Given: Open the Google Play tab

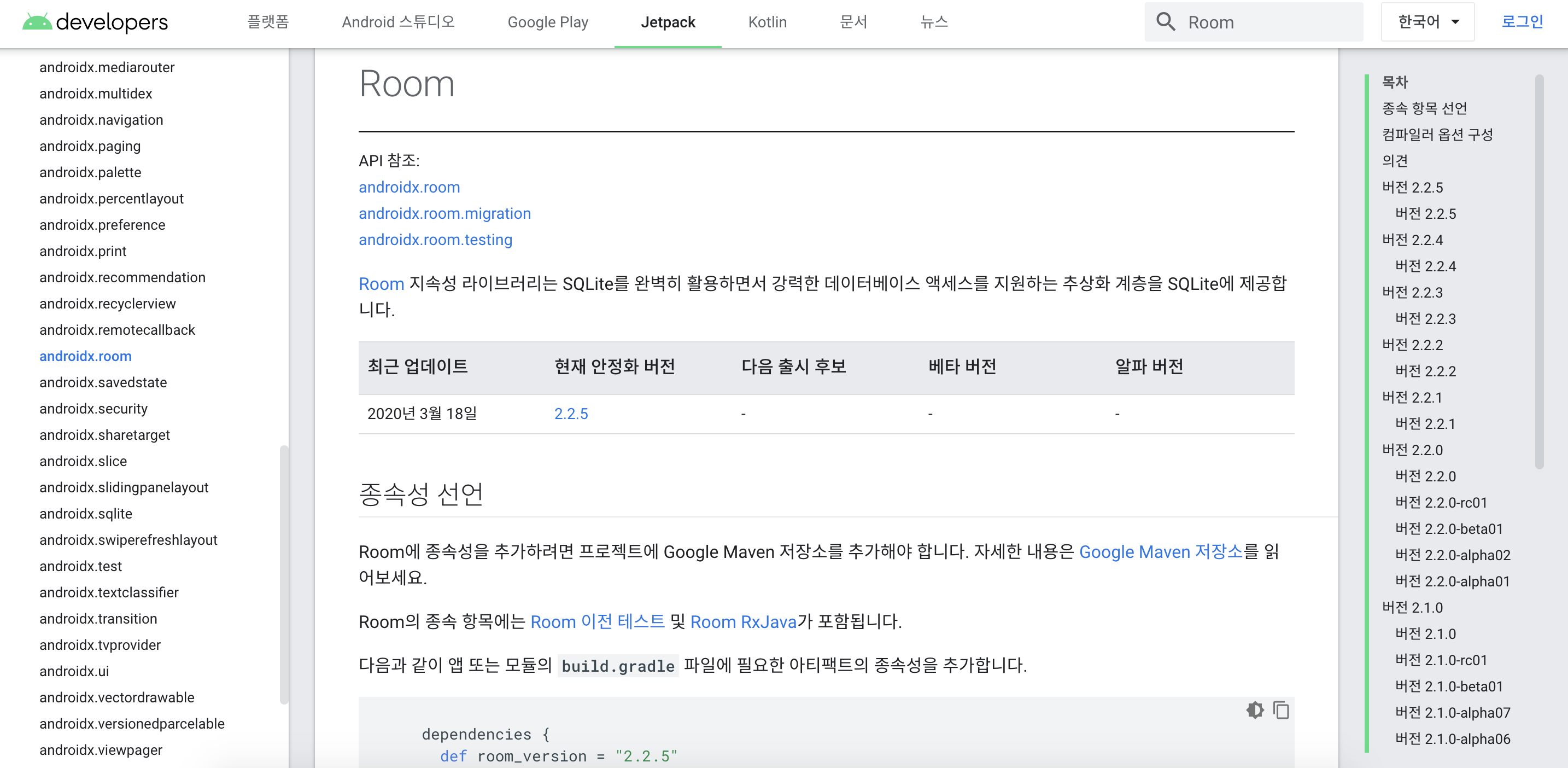Looking at the screenshot, I should [x=547, y=22].
